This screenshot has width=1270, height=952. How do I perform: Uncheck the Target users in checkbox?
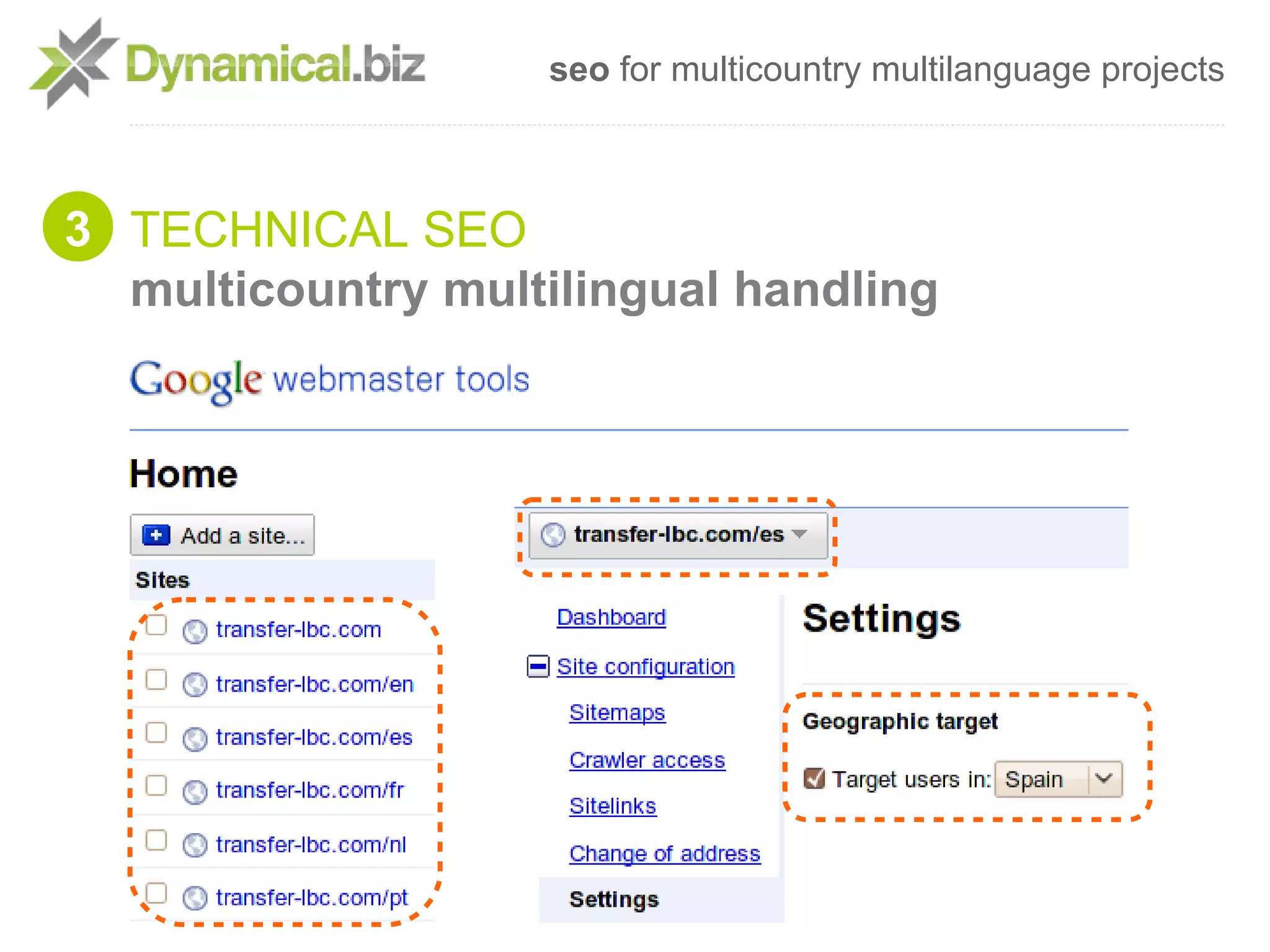(814, 778)
